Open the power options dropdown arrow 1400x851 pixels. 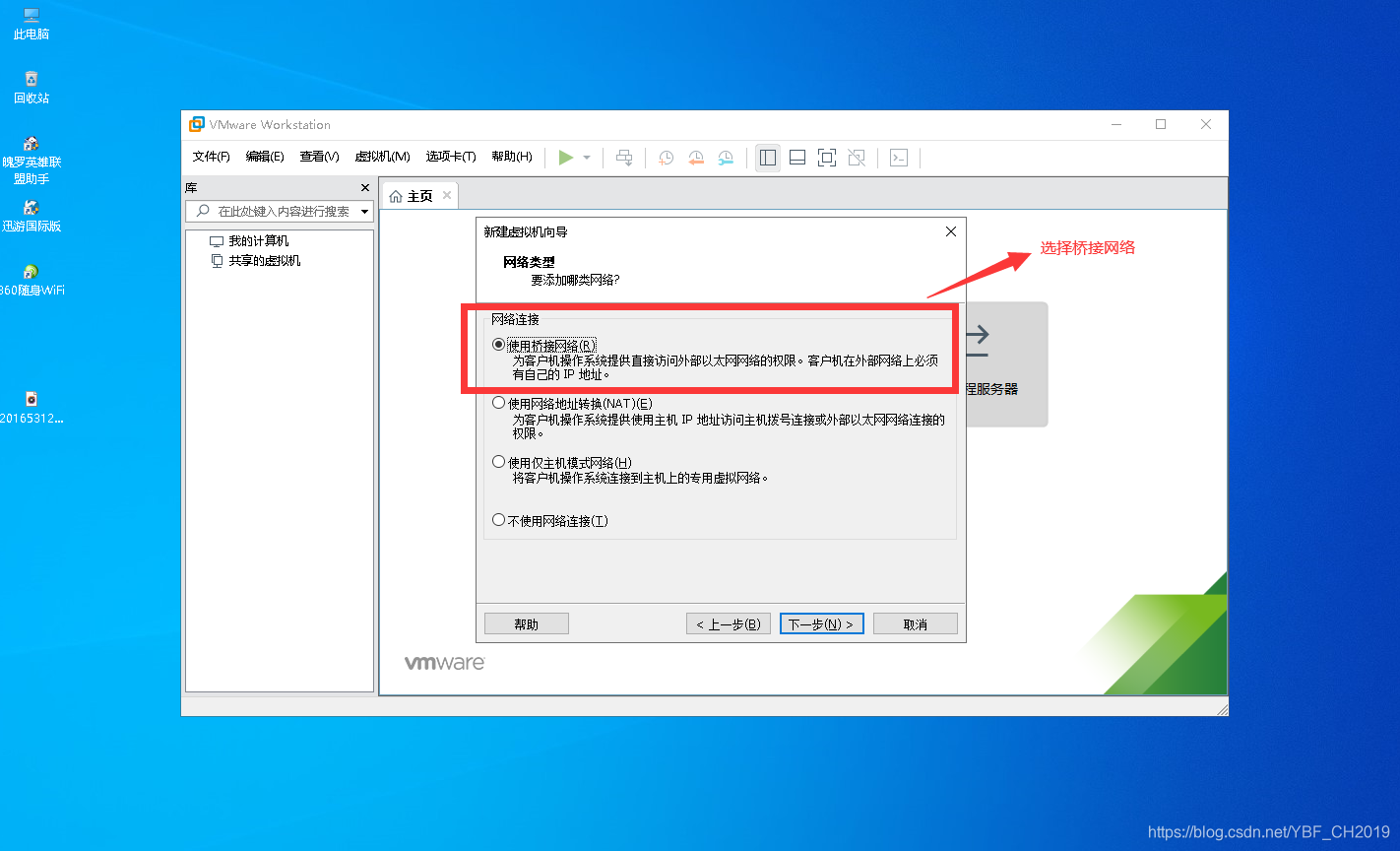click(587, 158)
